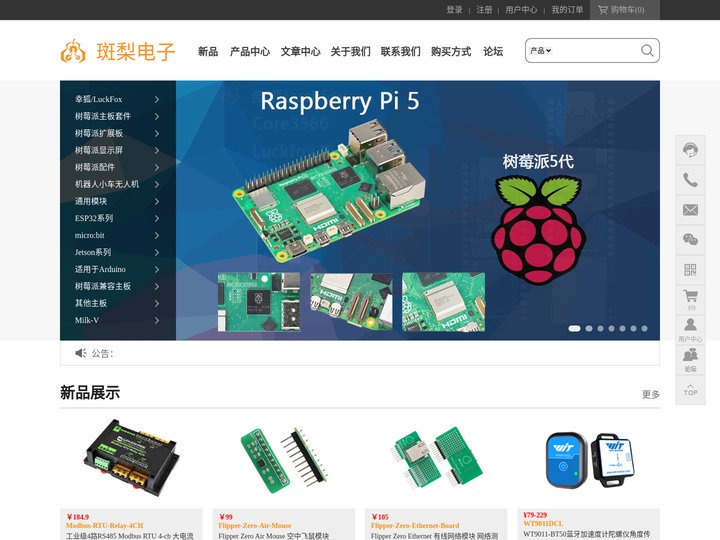This screenshot has width=720, height=540.
Task: Jump to top with TOP button
Action: coord(690,390)
